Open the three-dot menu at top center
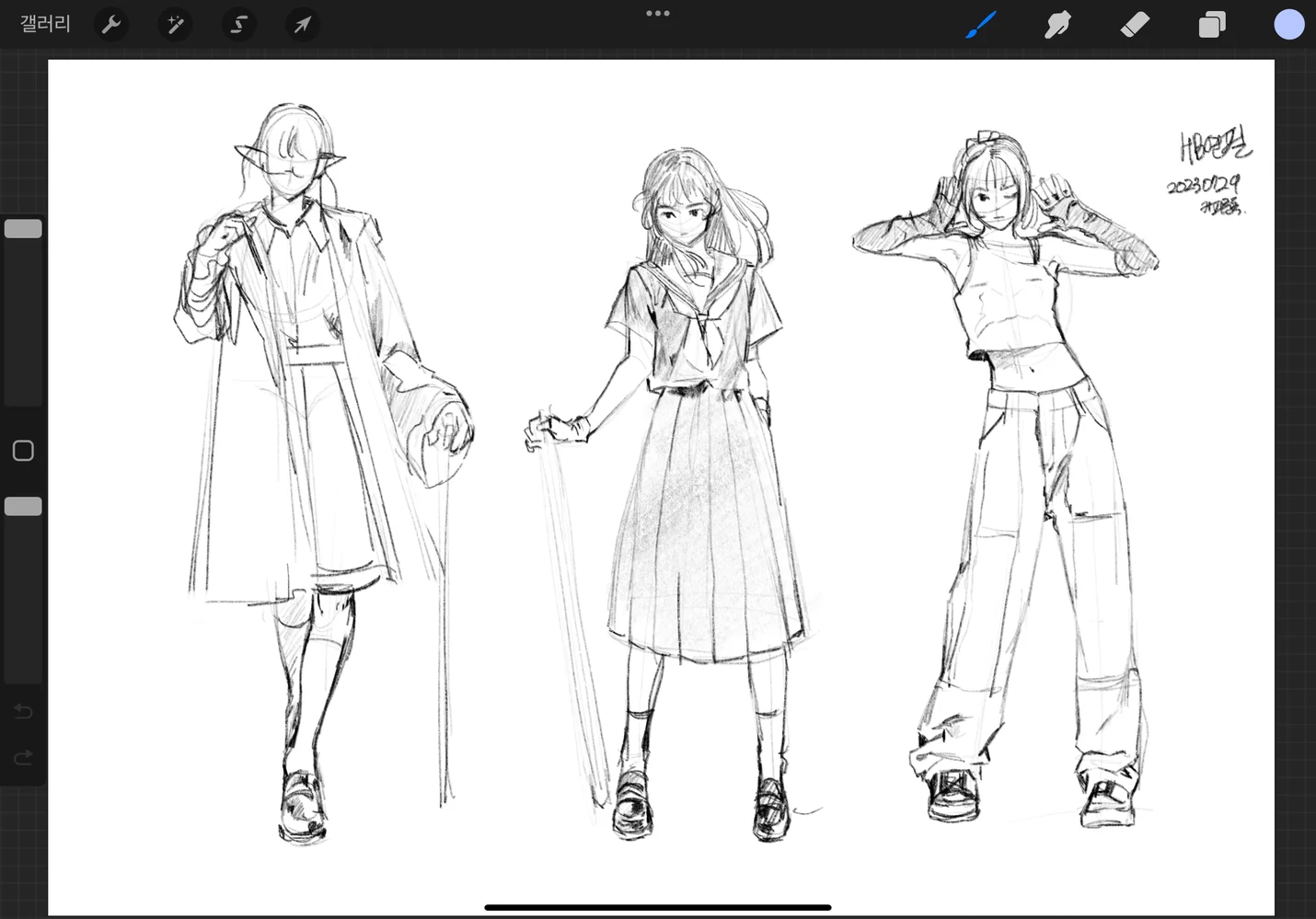The height and width of the screenshot is (919, 1316). (657, 14)
